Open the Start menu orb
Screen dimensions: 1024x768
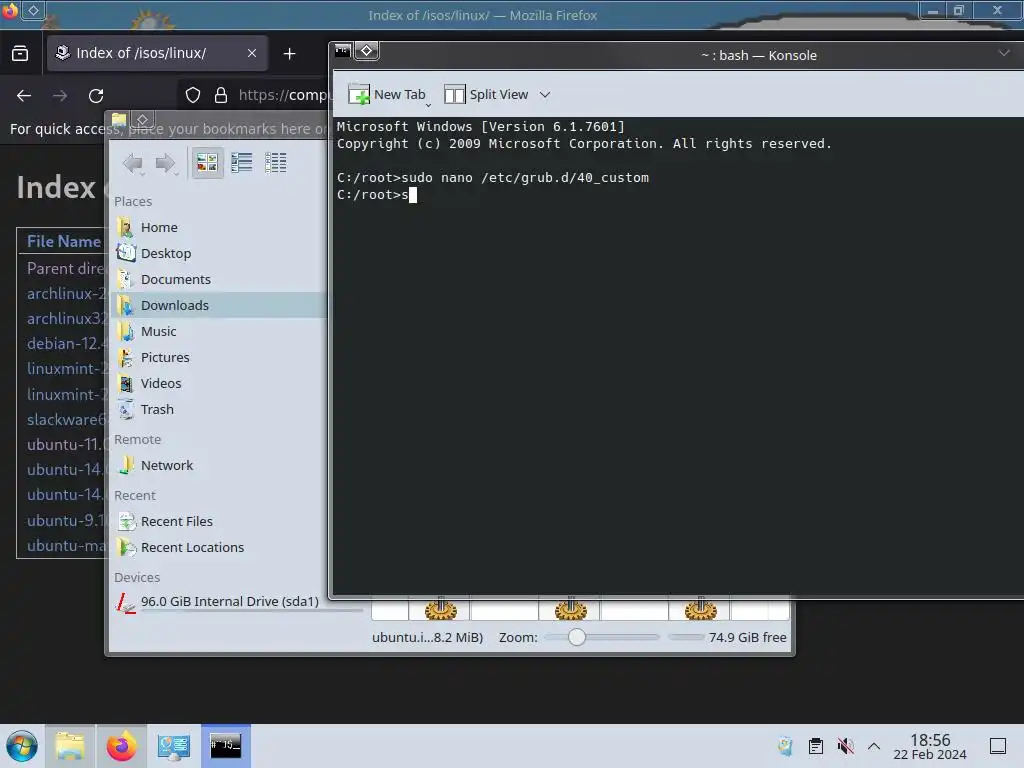[22, 746]
